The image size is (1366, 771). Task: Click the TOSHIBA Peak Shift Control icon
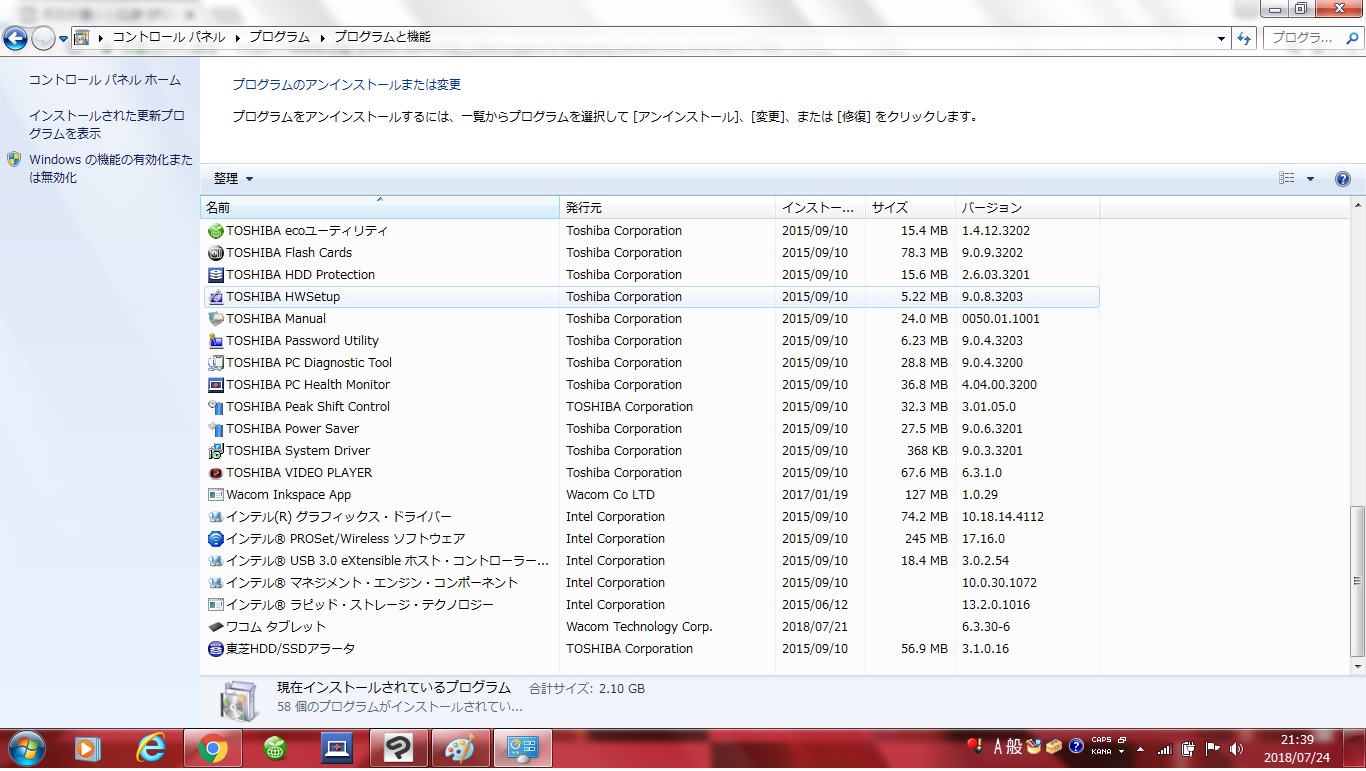point(216,407)
